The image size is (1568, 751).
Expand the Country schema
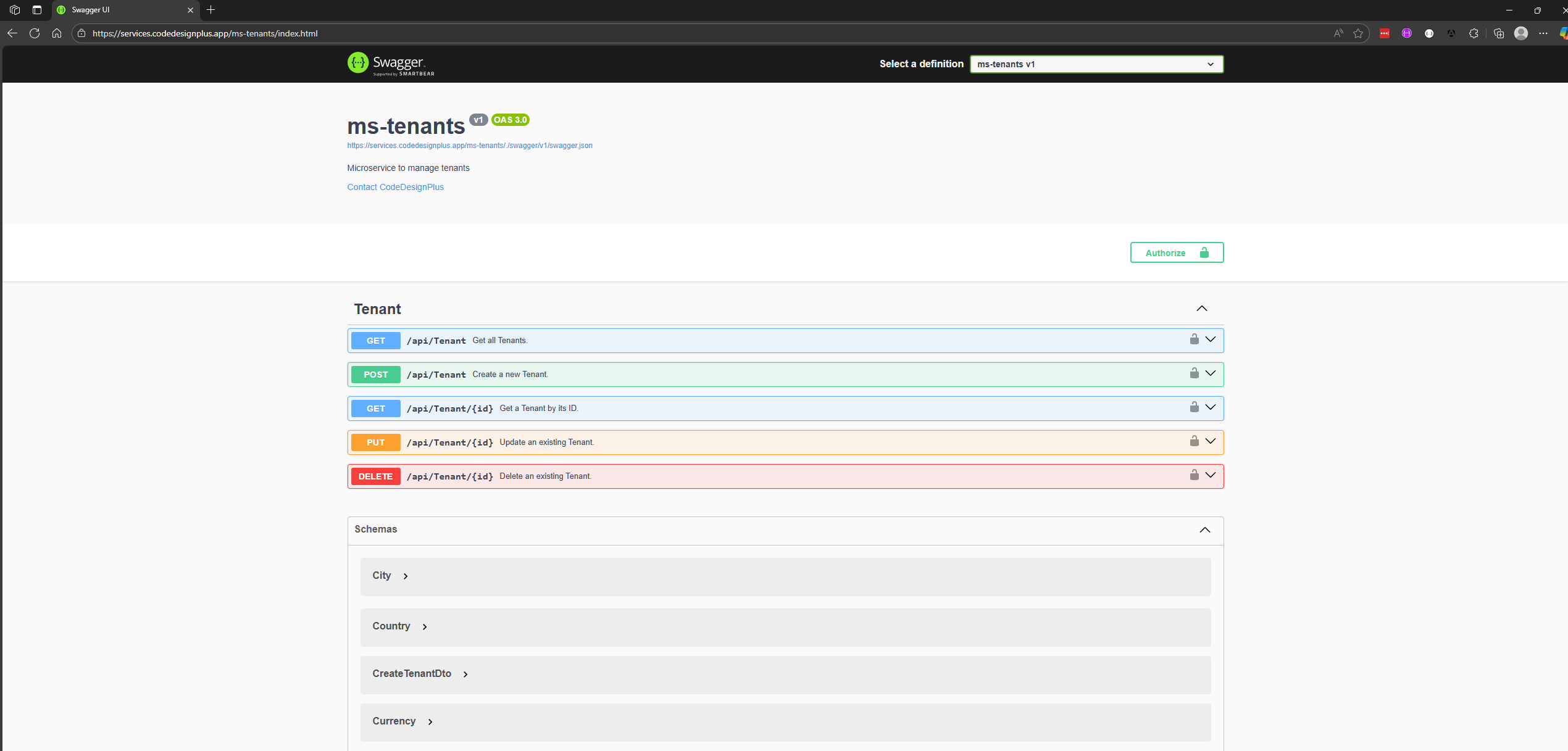tap(425, 627)
